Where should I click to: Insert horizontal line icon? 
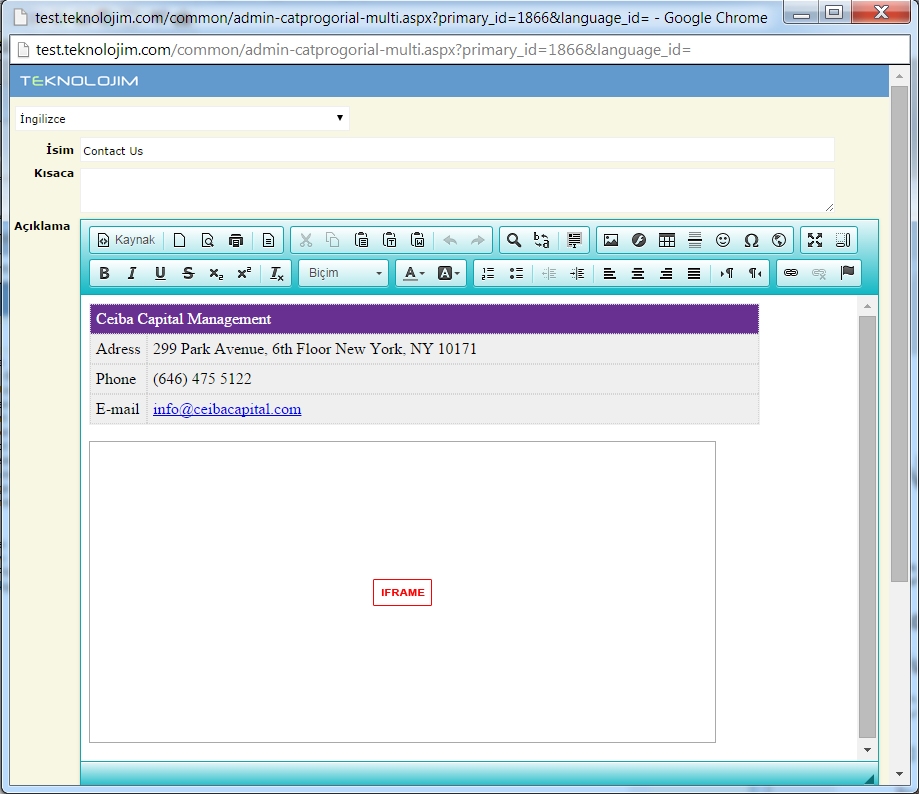[695, 240]
